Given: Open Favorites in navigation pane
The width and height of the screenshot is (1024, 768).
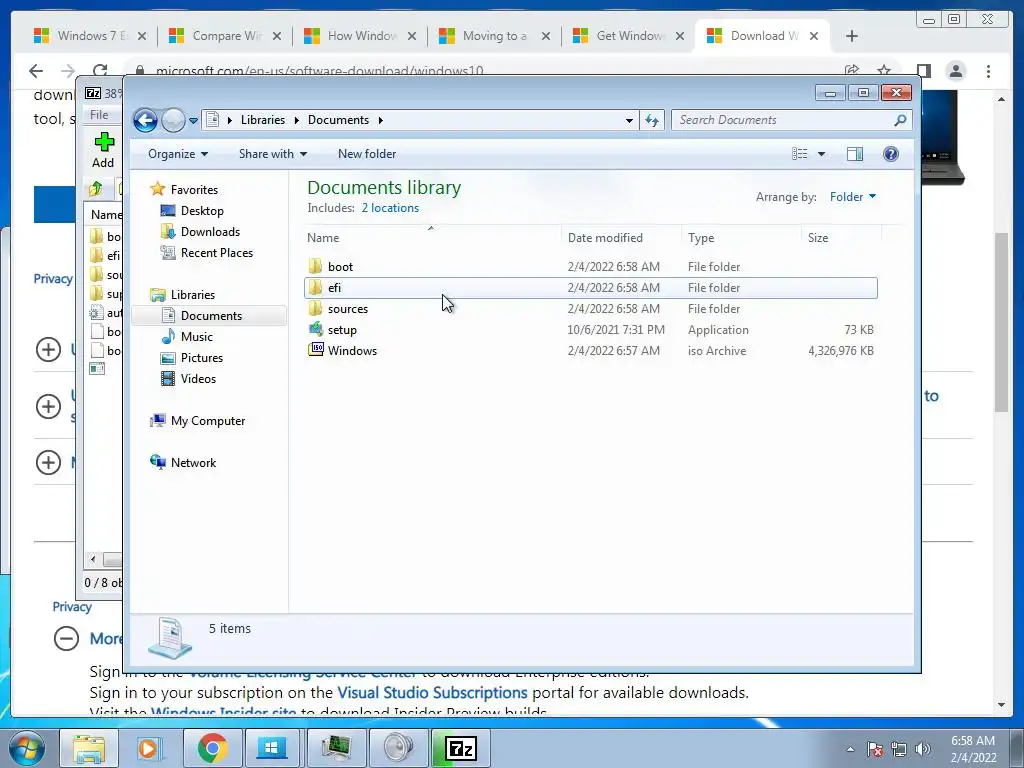Looking at the screenshot, I should [x=194, y=189].
